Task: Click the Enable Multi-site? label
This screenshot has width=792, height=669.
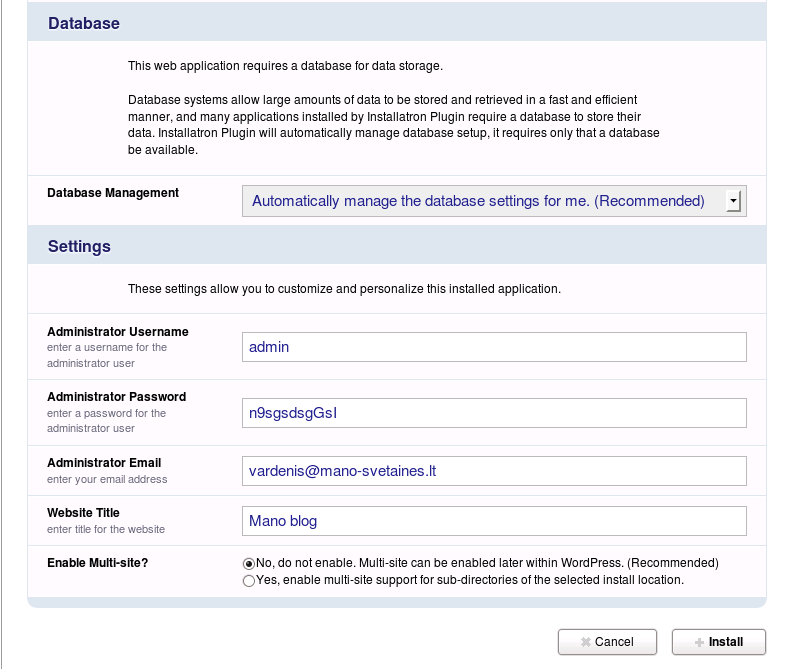Action: 97,563
